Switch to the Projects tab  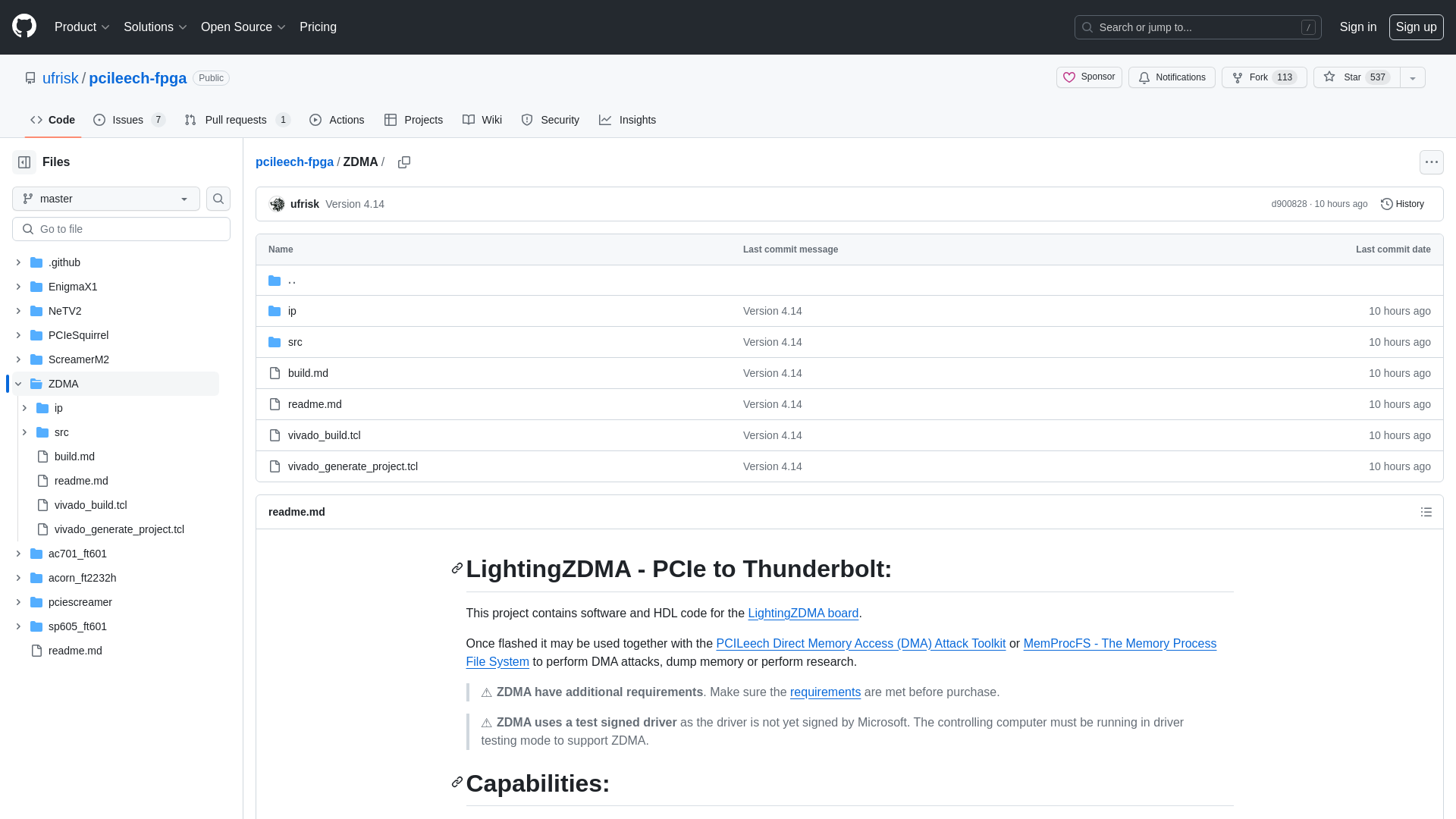pos(413,120)
